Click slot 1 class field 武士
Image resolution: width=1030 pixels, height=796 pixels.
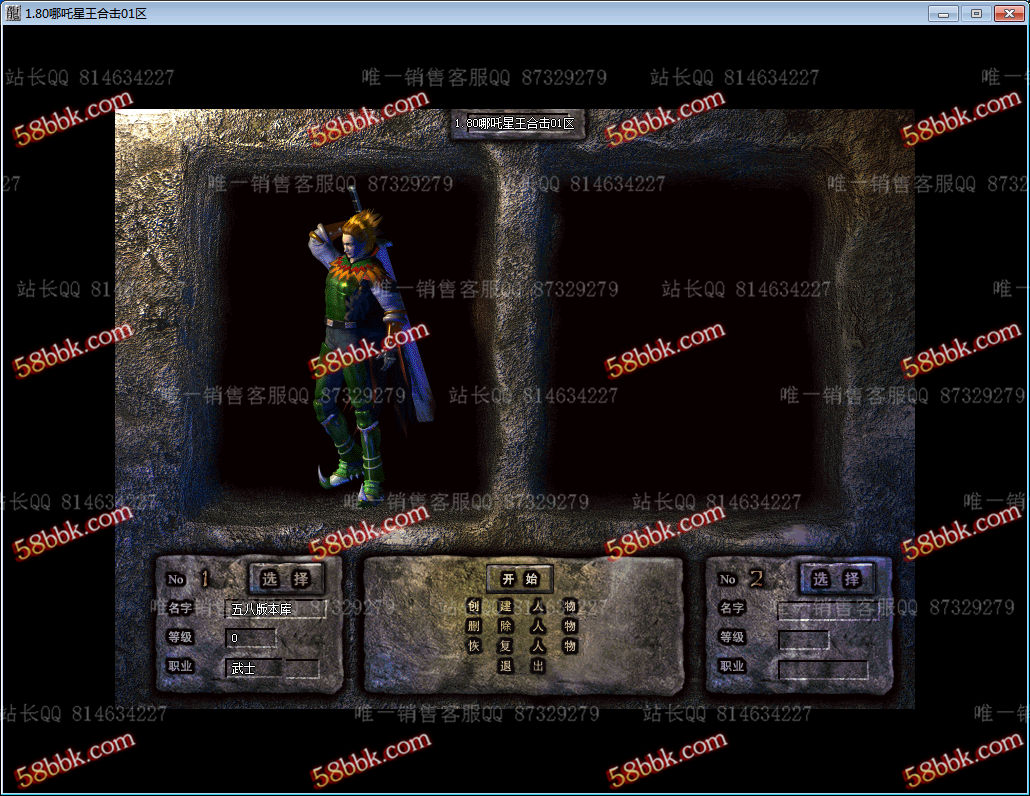click(272, 669)
